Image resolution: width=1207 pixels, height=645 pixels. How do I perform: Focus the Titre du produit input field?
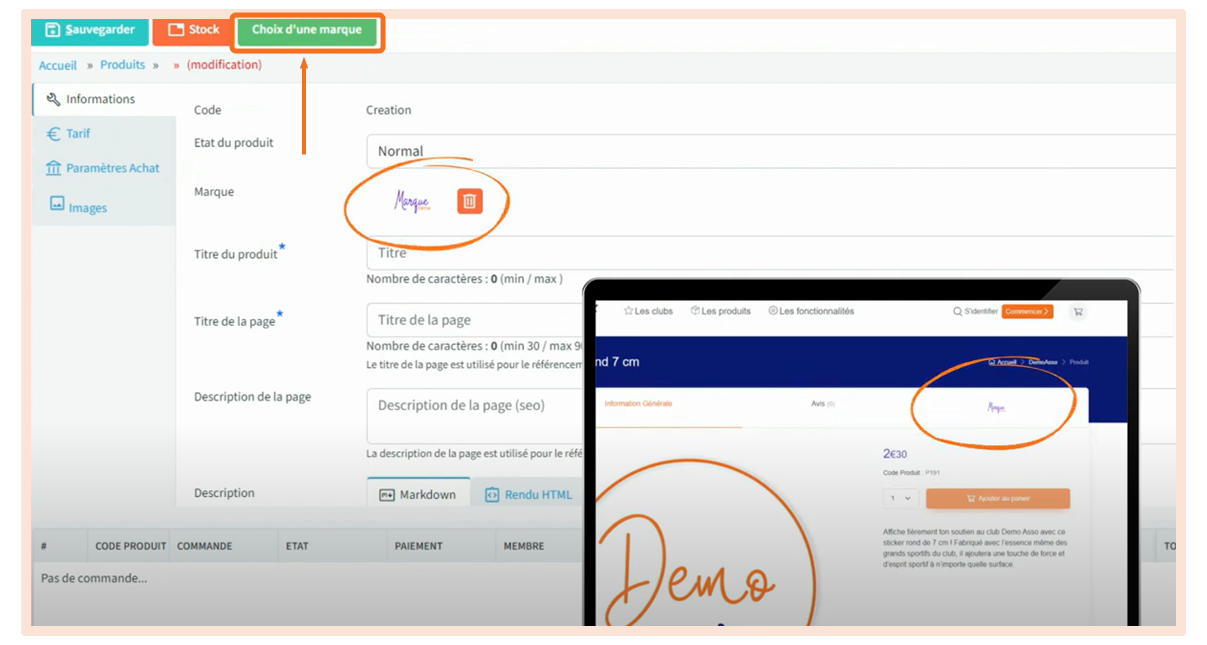click(x=768, y=253)
